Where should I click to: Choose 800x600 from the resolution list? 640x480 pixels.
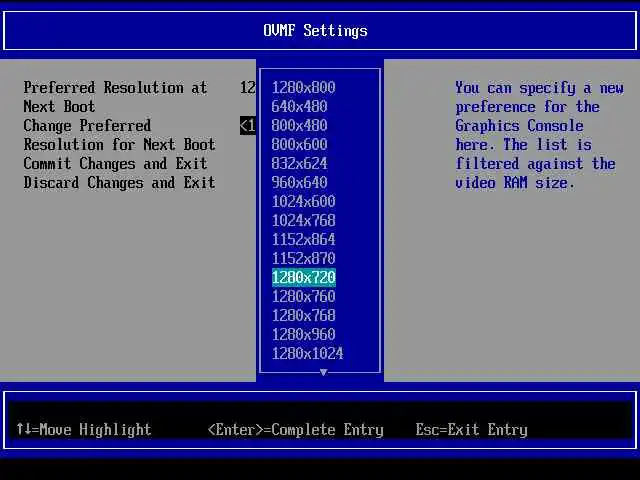click(x=299, y=144)
